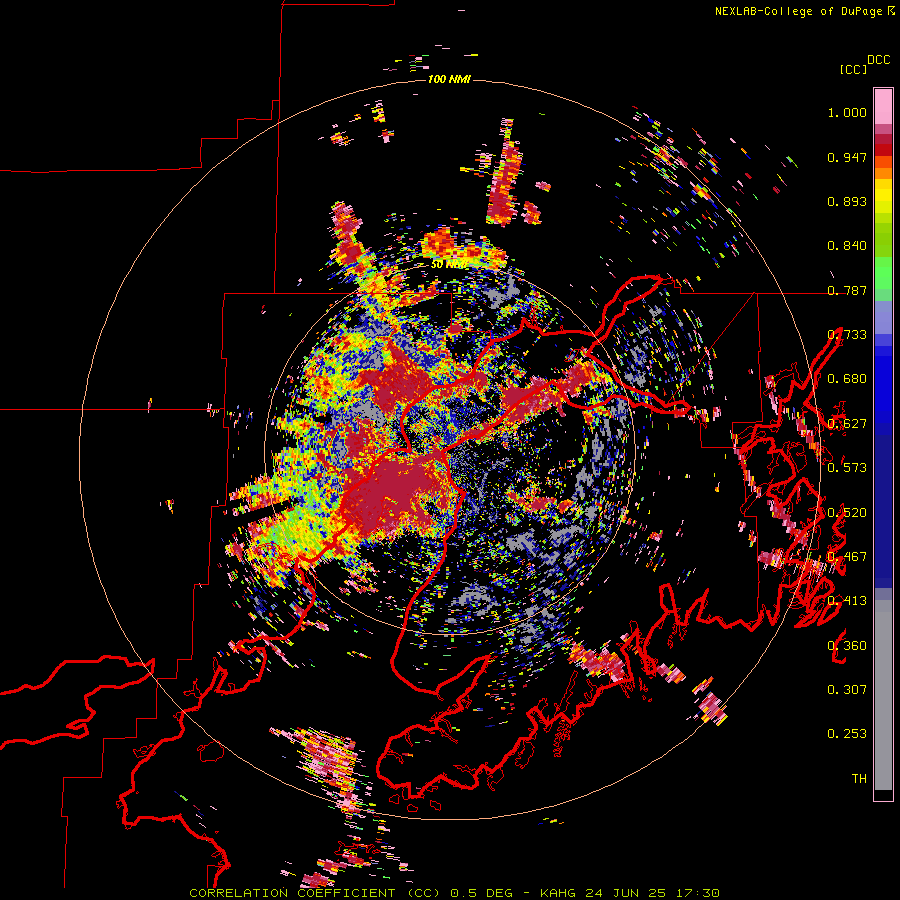Pick the yellow color bar segment
The height and width of the screenshot is (900, 900).
point(883,197)
